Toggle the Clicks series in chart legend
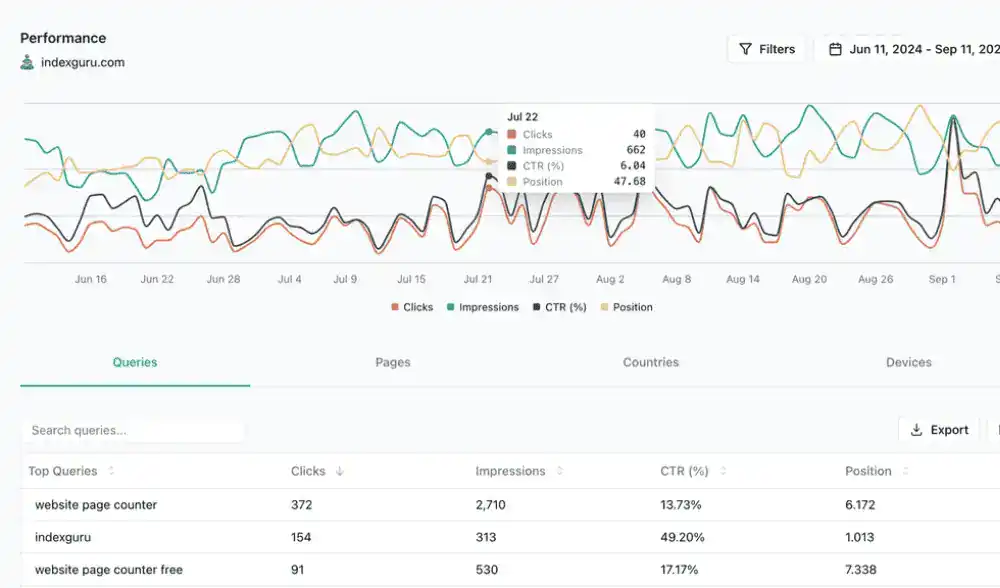Viewport: 1000px width, 588px height. point(412,307)
